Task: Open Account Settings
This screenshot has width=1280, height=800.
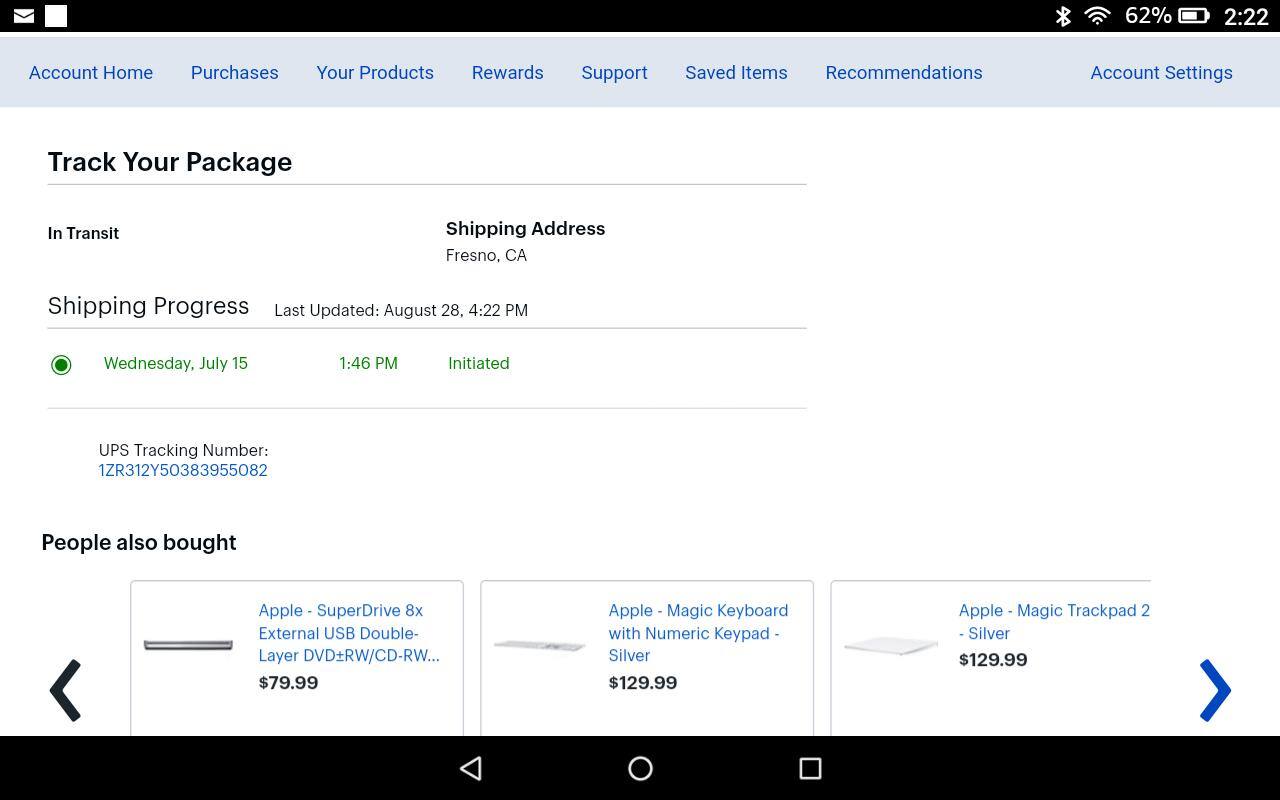Action: [1161, 73]
